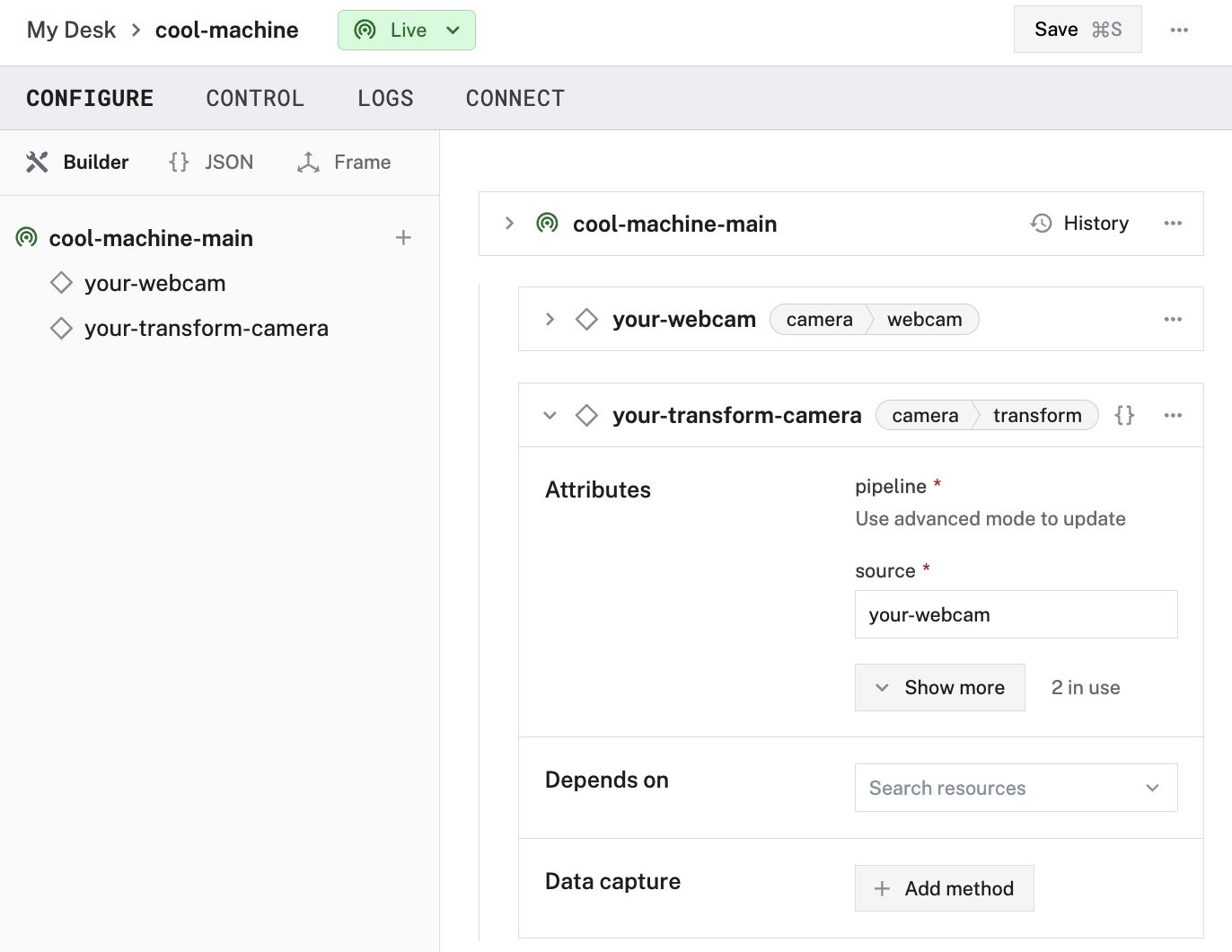Image resolution: width=1232 pixels, height=952 pixels.
Task: Select the Builder wrench icon
Action: point(37,162)
